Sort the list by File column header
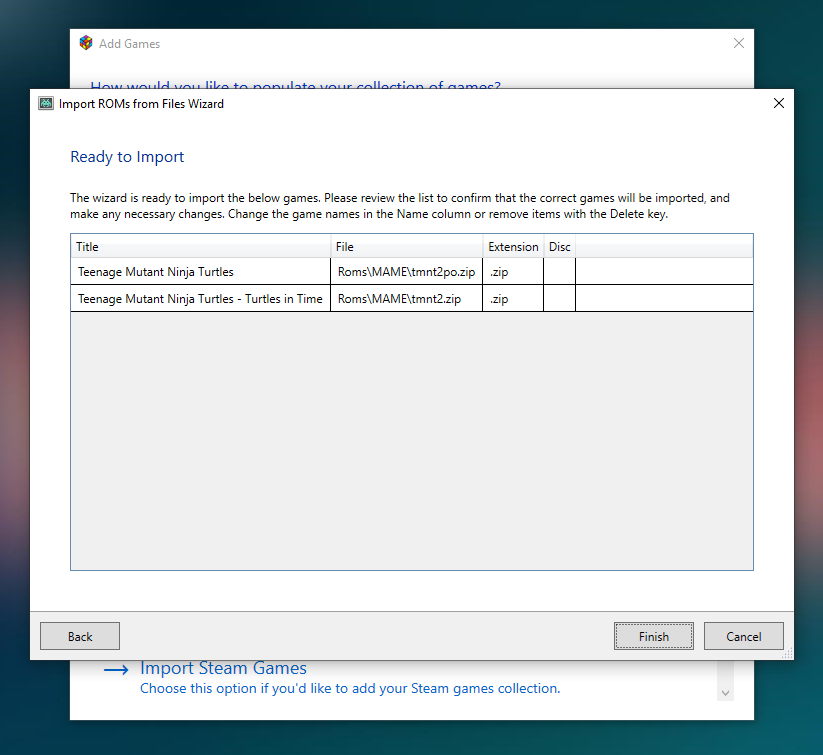The image size is (823, 755). point(406,246)
